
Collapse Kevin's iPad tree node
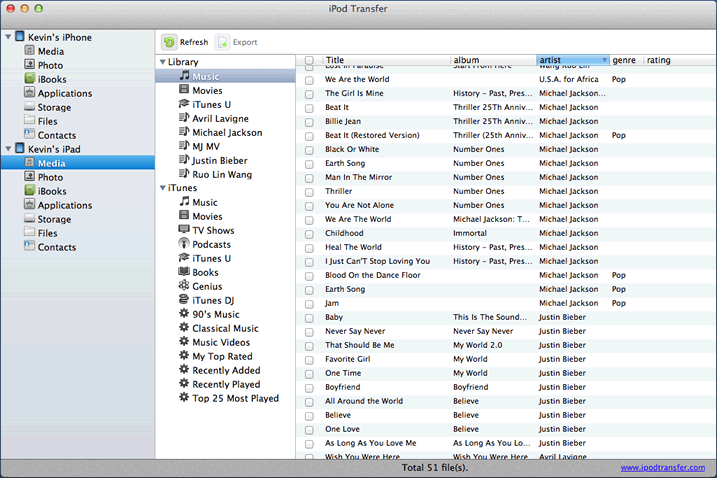[8, 149]
